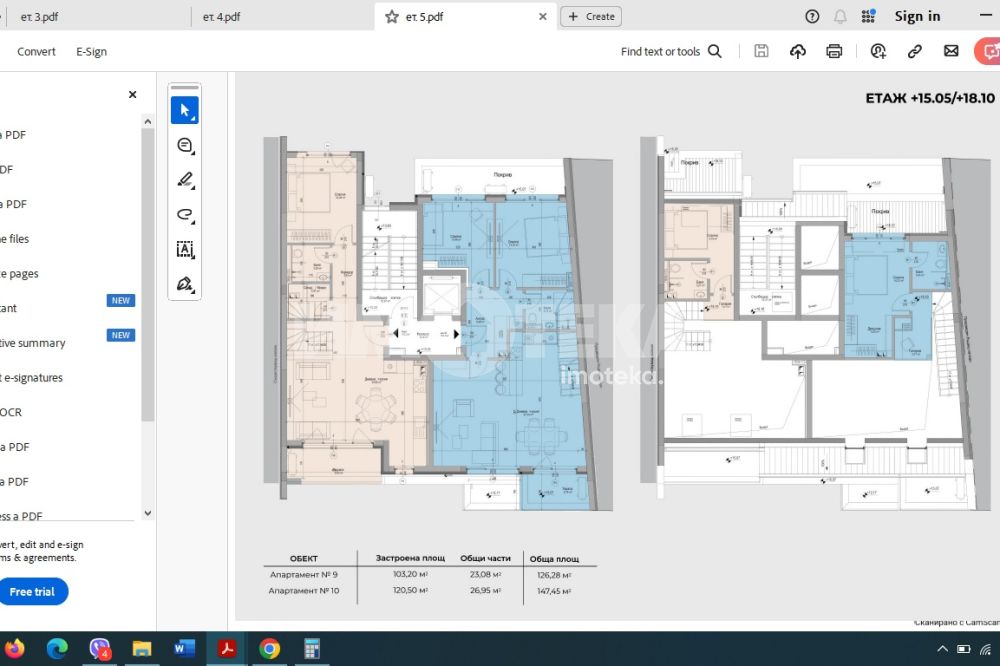Image resolution: width=1000 pixels, height=666 pixels.
Task: Open the Fill & Sign pen tool
Action: [184, 284]
